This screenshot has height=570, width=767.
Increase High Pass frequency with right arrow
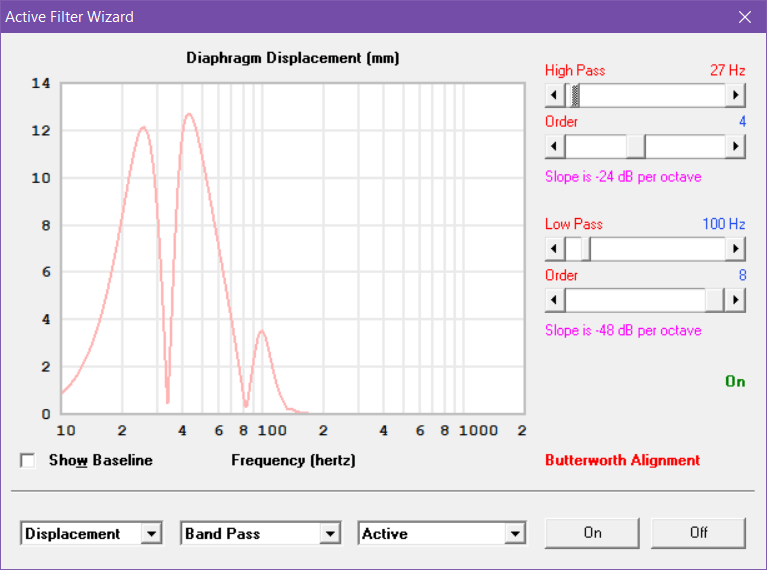coord(735,95)
